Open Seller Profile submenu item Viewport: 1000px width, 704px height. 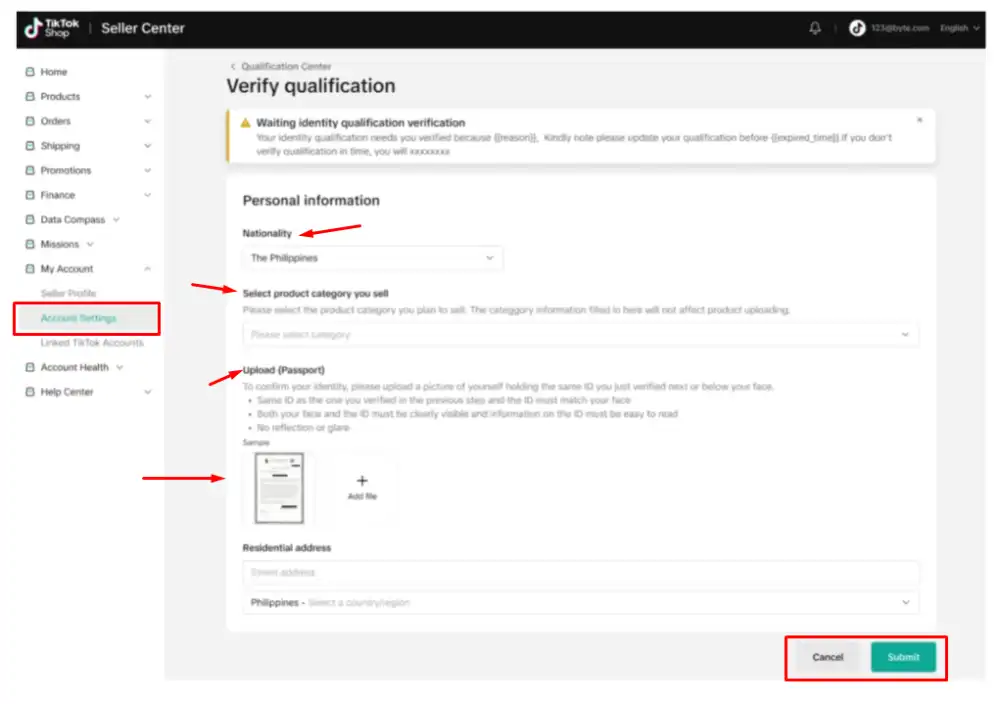[x=68, y=293]
